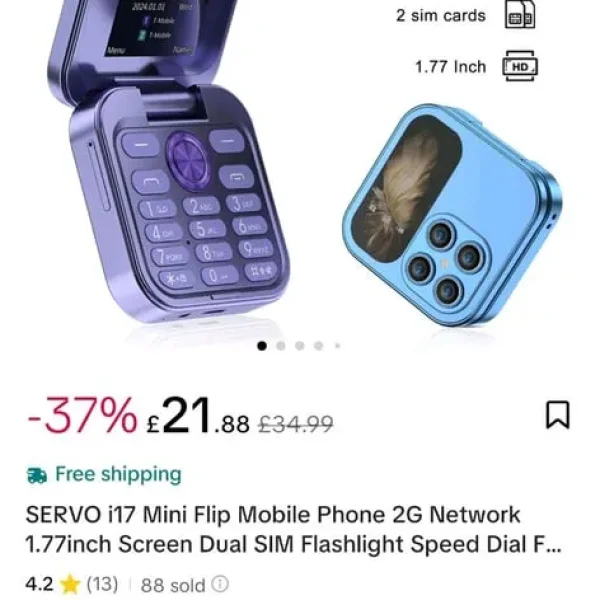View the (13) reviews count
The width and height of the screenshot is (600, 600).
(101, 583)
